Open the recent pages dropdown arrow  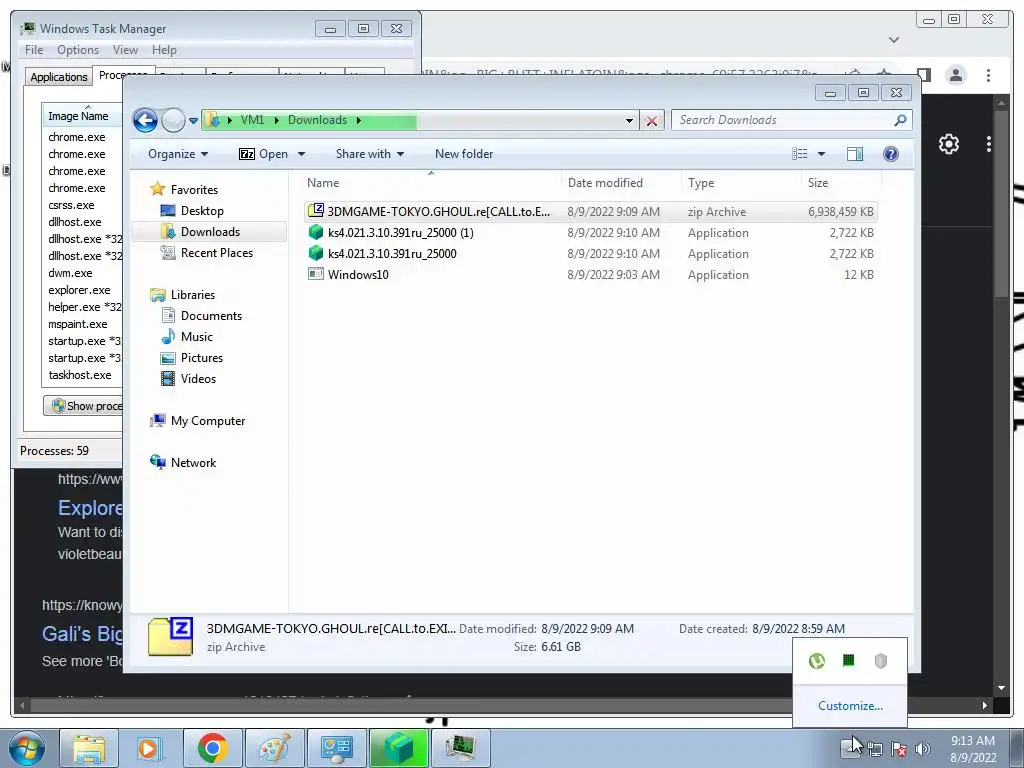[193, 121]
